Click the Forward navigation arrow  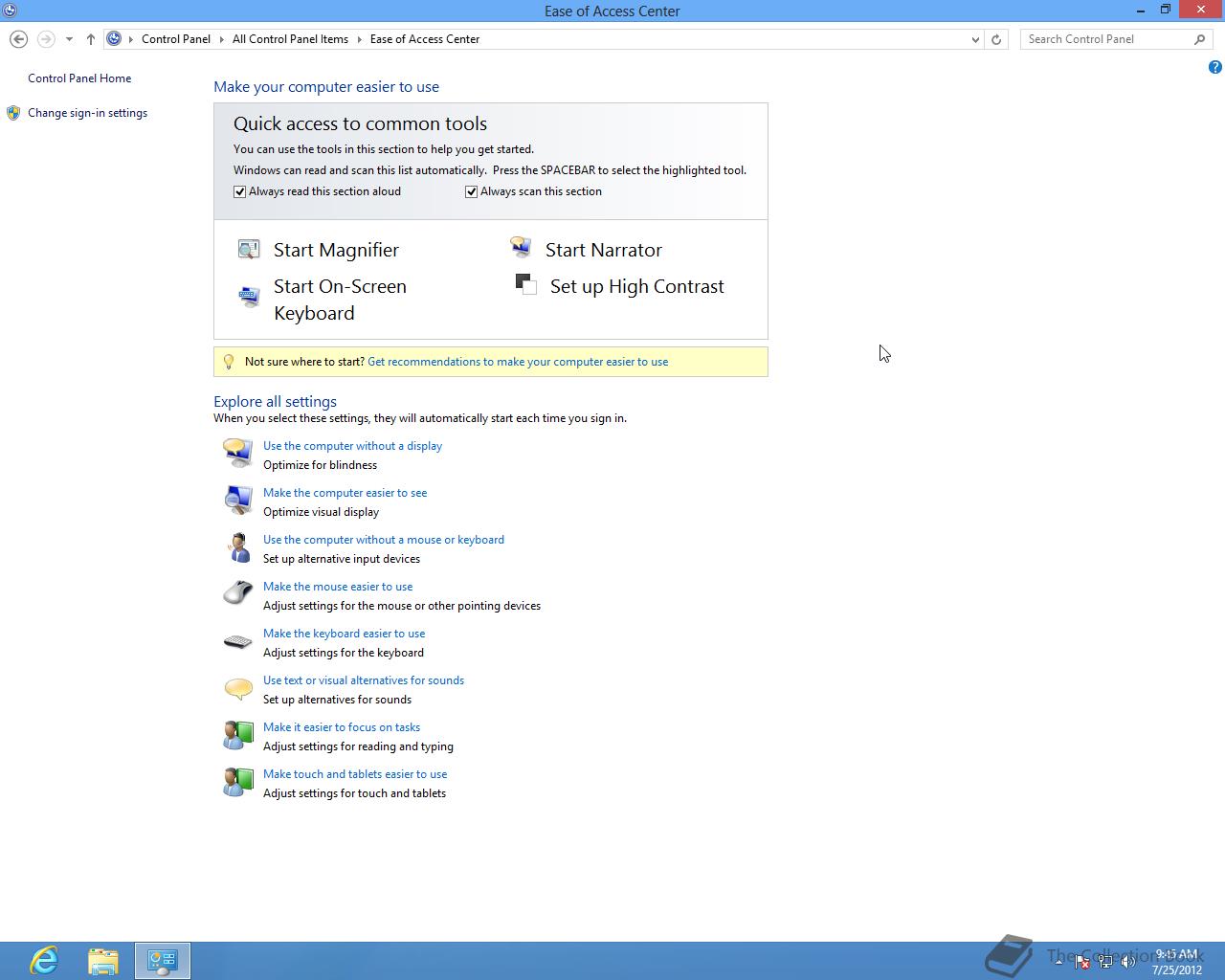pos(45,39)
